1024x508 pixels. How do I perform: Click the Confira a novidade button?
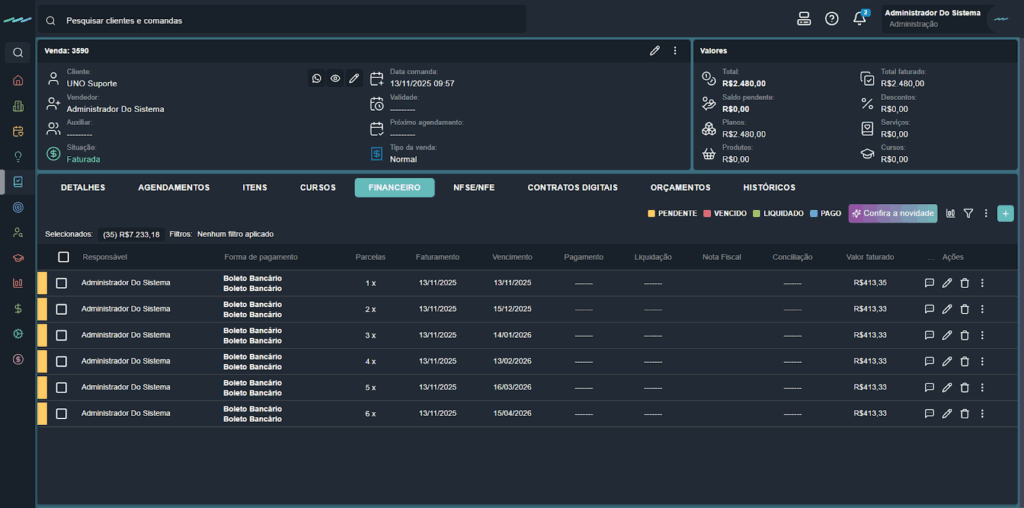(892, 213)
